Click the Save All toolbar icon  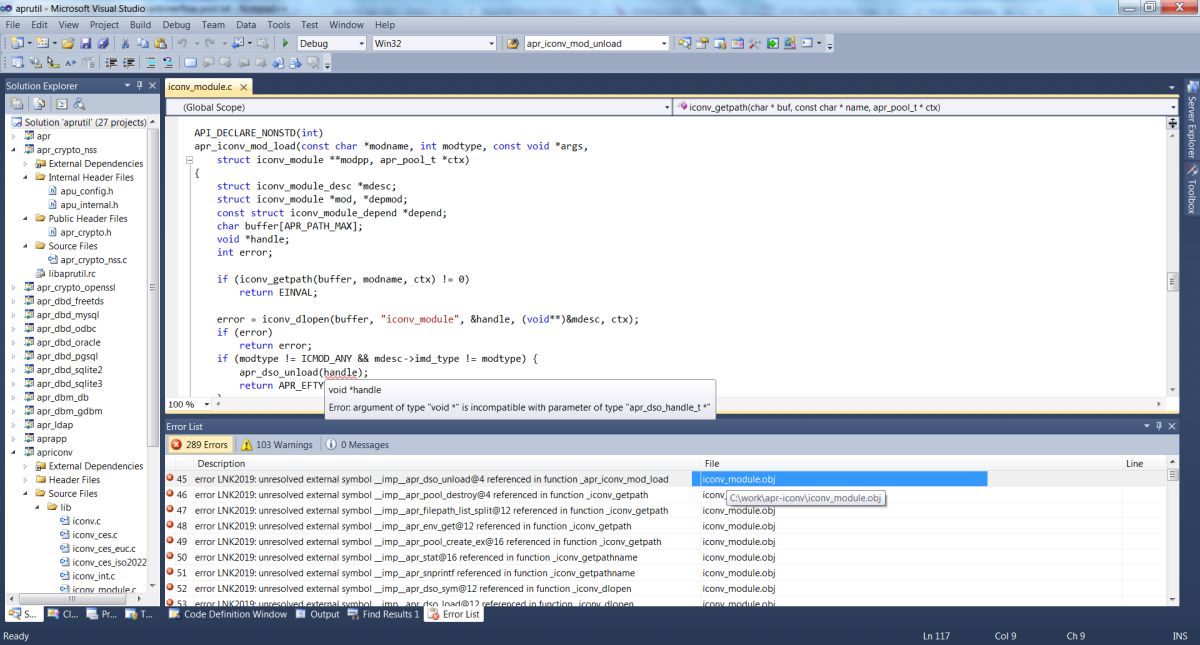[103, 43]
